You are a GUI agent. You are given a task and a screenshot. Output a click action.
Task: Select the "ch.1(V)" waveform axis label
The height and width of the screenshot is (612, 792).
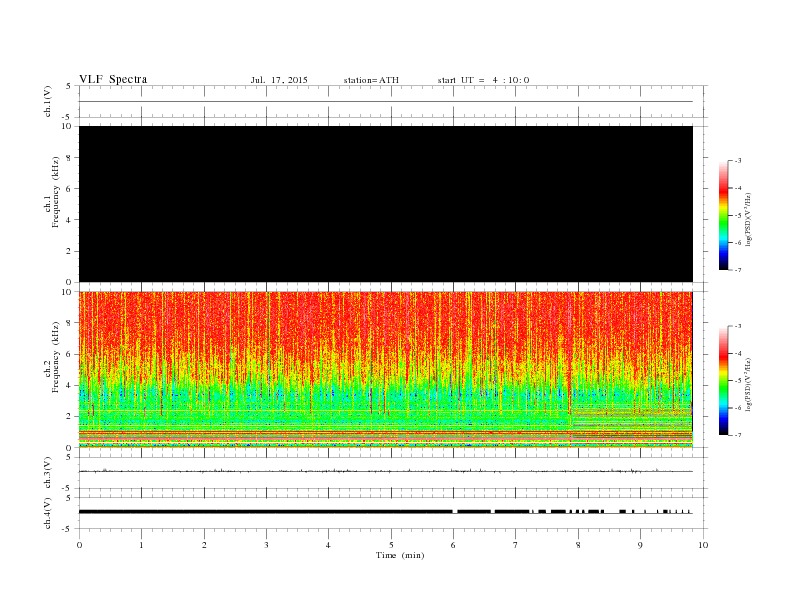pyautogui.click(x=48, y=101)
